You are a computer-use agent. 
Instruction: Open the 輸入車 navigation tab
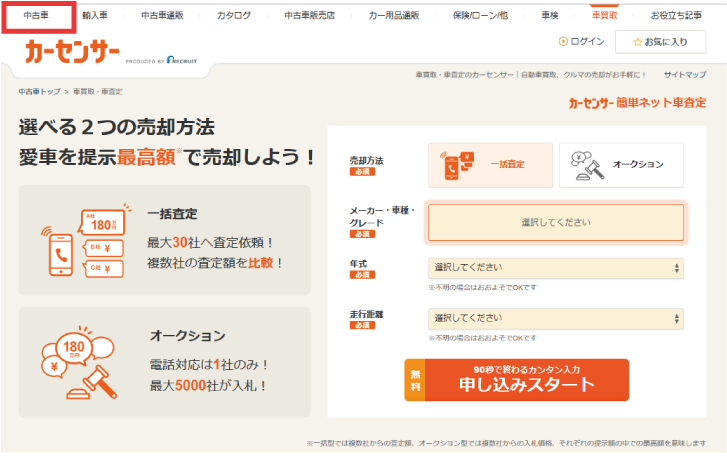[x=95, y=16]
